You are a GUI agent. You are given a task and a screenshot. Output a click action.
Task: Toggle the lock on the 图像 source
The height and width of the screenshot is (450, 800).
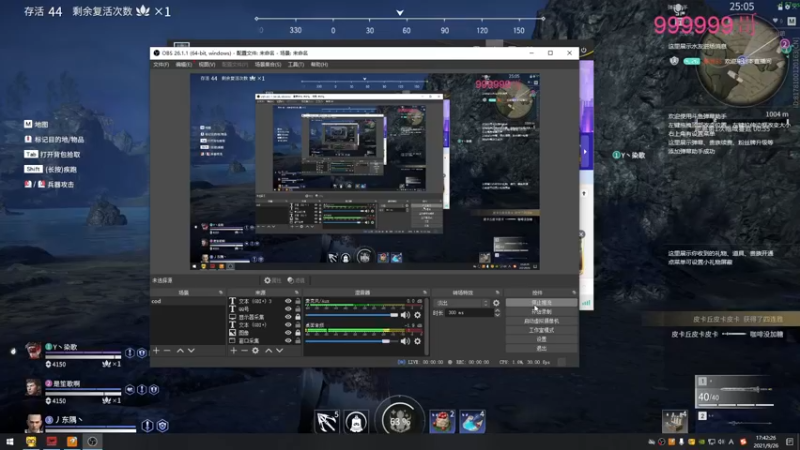298,333
